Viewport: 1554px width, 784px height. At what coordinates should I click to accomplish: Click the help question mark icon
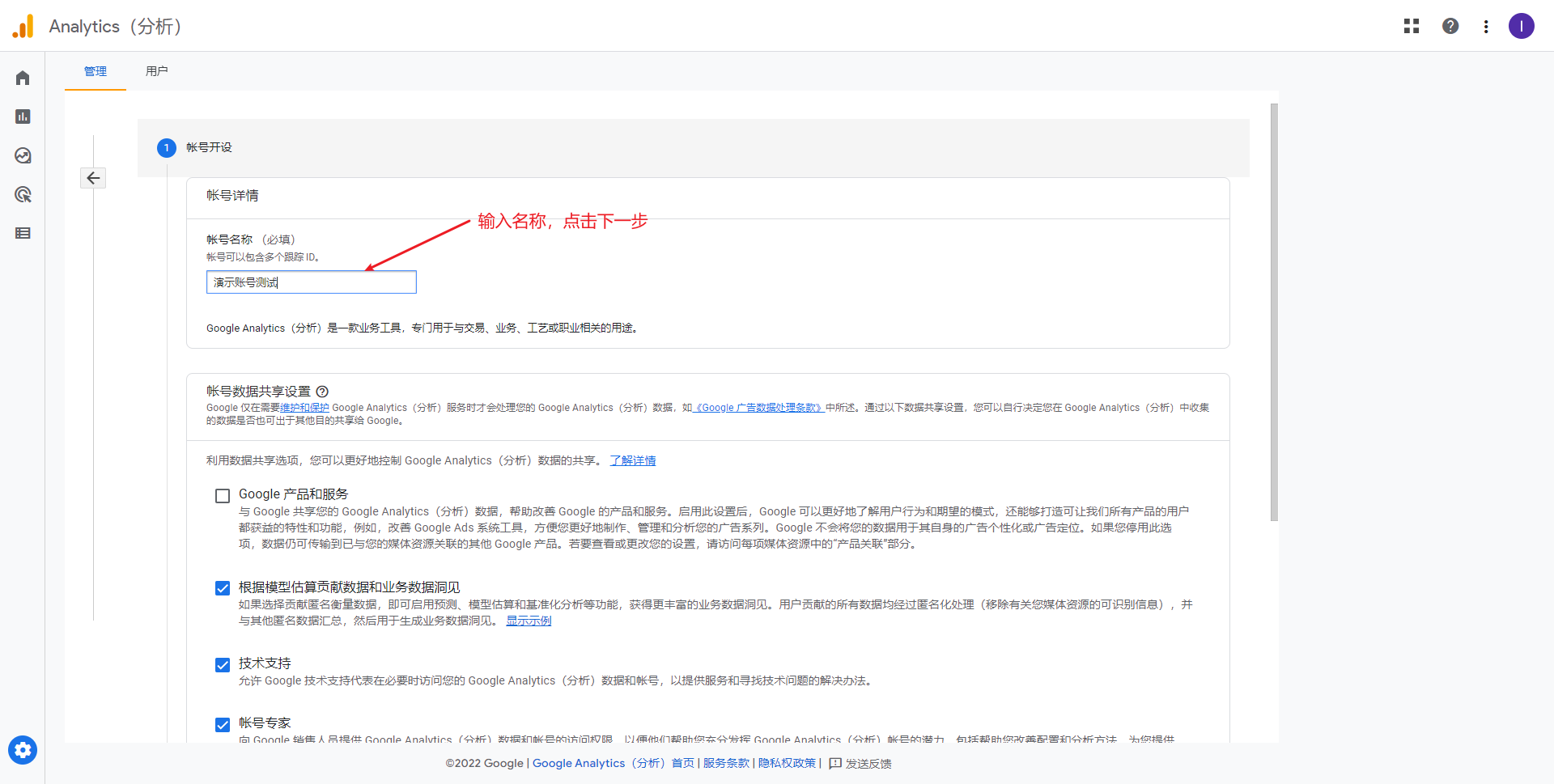(1450, 26)
